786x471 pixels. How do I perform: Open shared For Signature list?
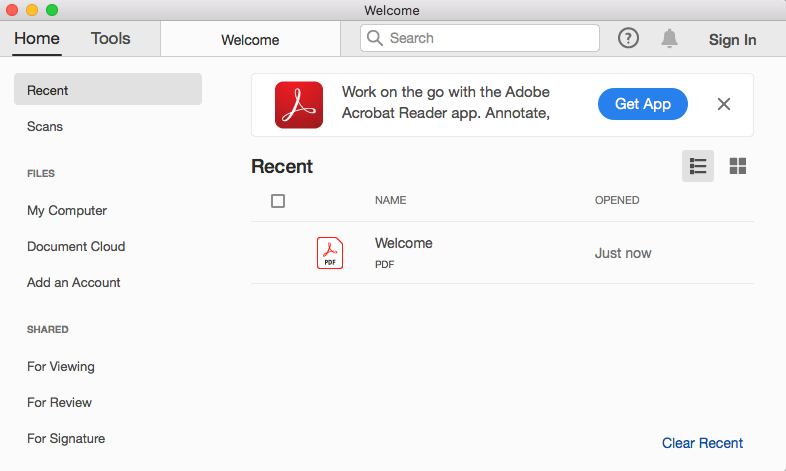tap(66, 438)
